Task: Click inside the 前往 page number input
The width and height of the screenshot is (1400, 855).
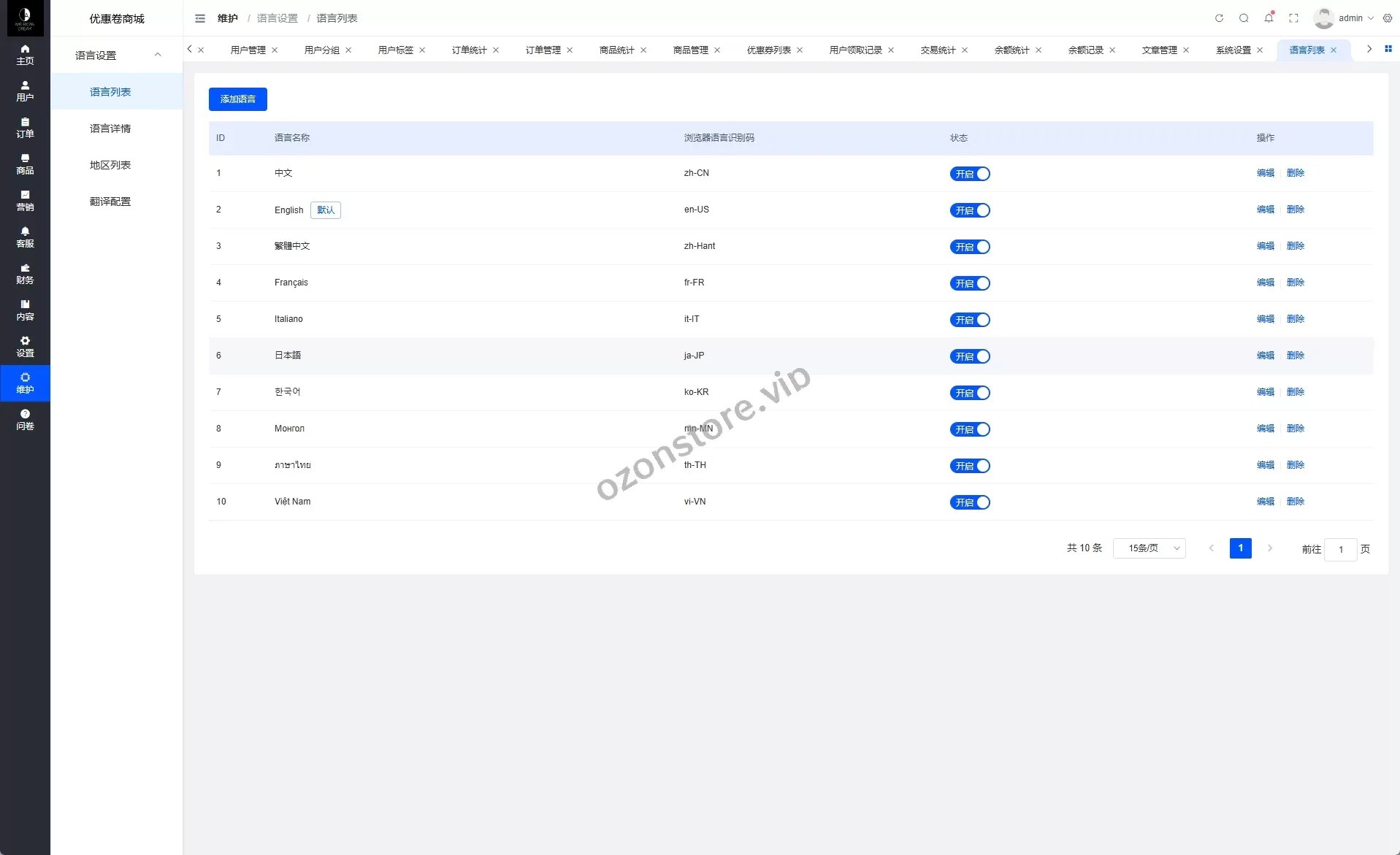Action: coord(1341,549)
